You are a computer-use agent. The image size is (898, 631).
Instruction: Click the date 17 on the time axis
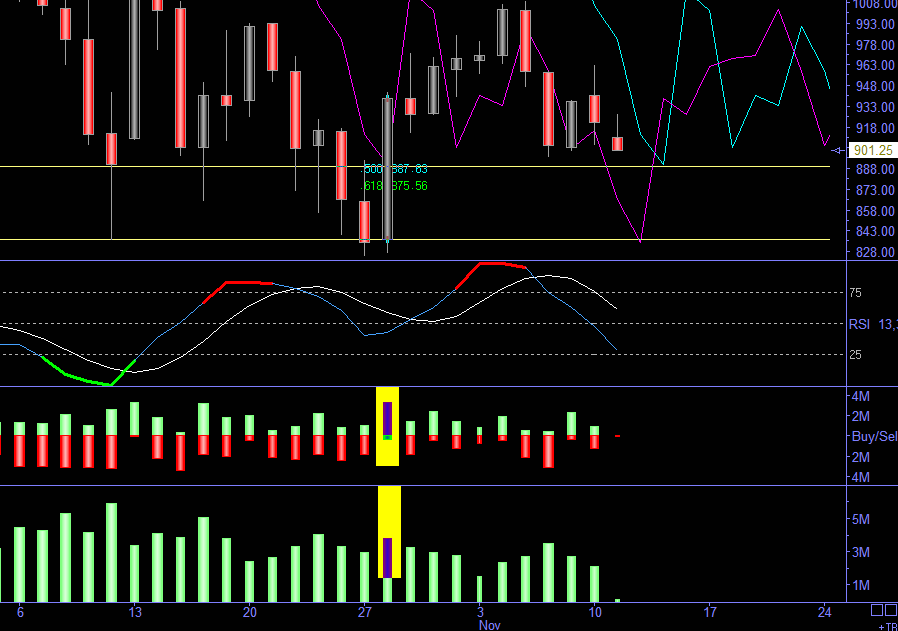pos(710,612)
